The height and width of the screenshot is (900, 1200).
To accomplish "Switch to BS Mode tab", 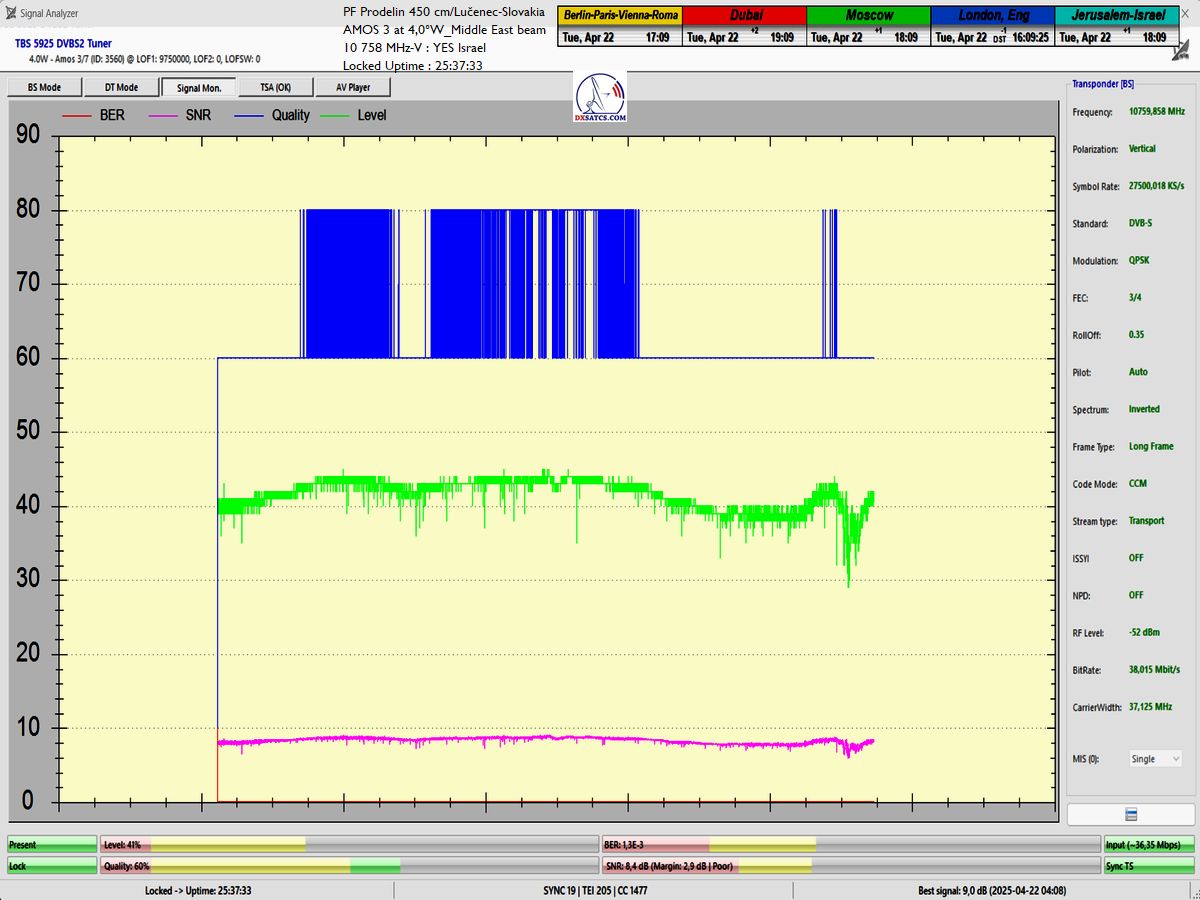I will [43, 87].
